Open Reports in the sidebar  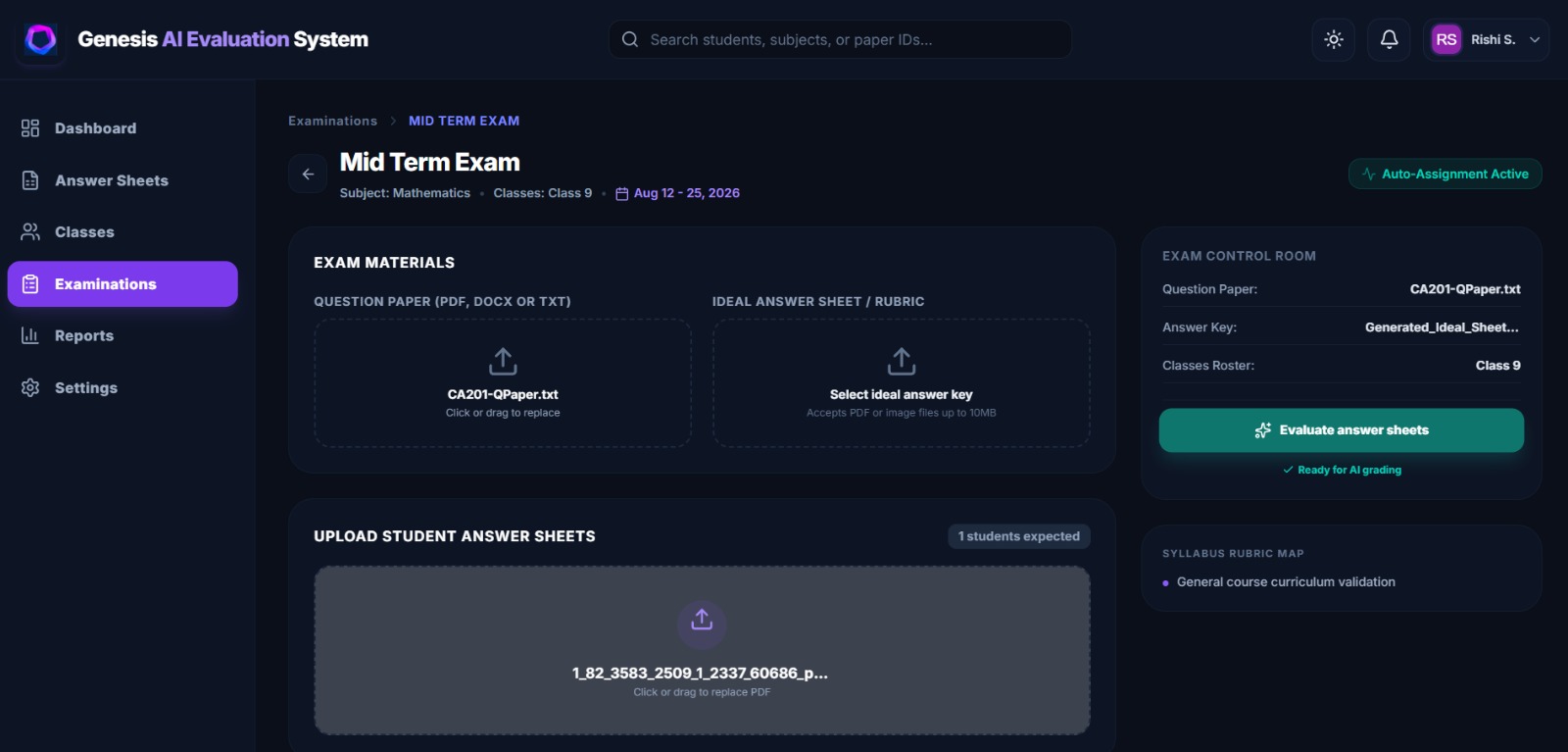(x=122, y=335)
